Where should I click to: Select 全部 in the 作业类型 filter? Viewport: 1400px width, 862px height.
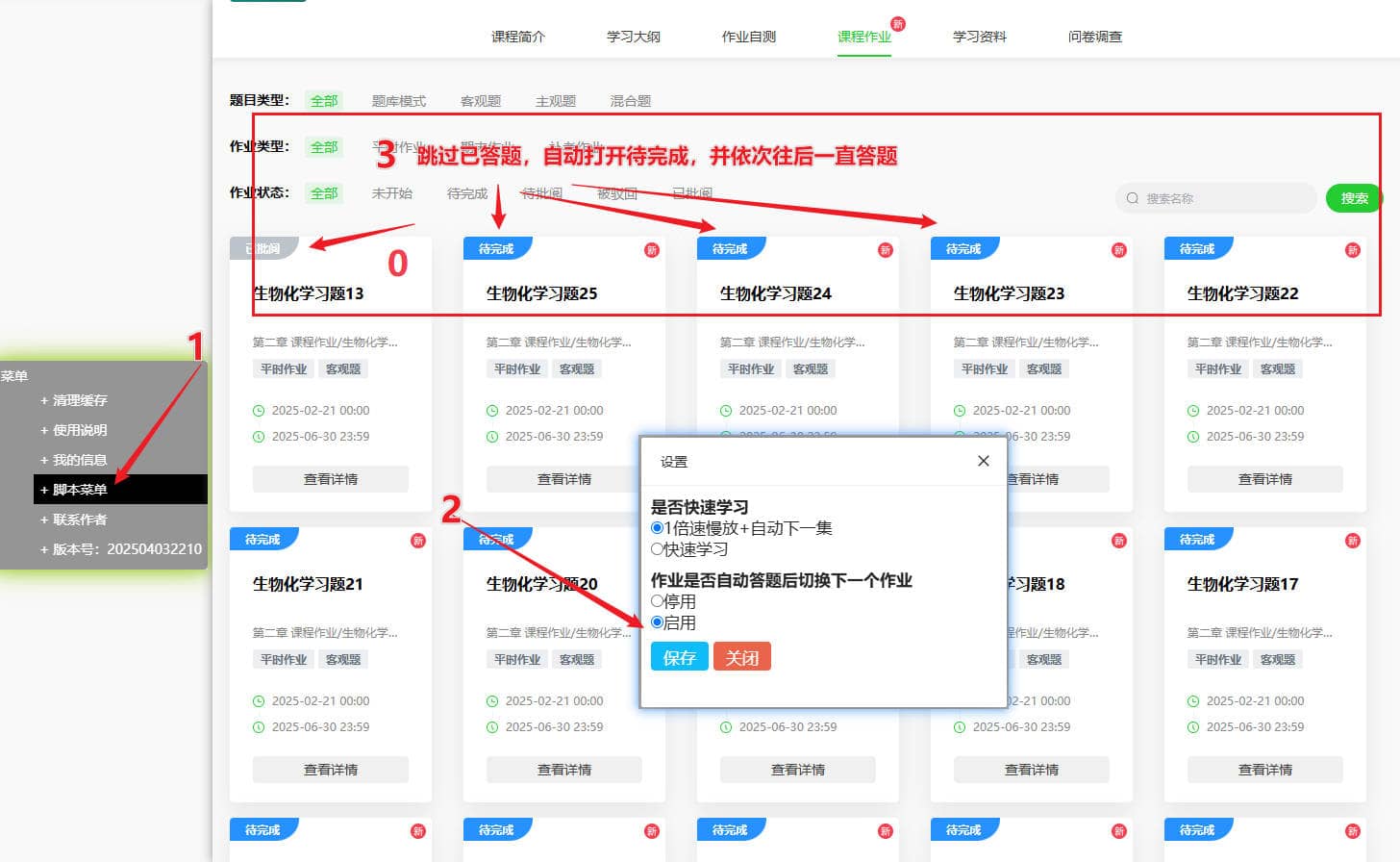324,147
